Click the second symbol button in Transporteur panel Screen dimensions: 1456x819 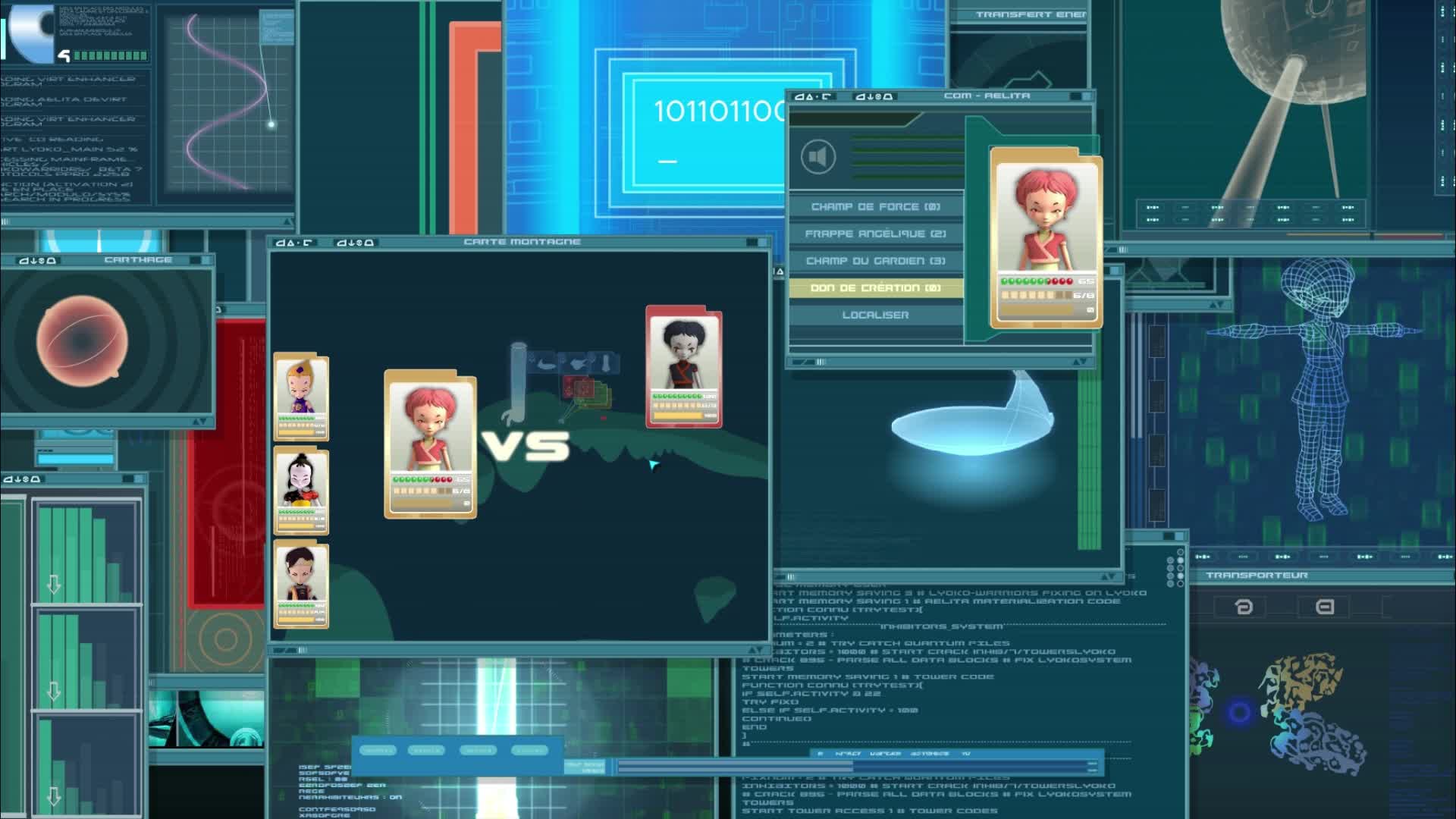click(x=1324, y=607)
